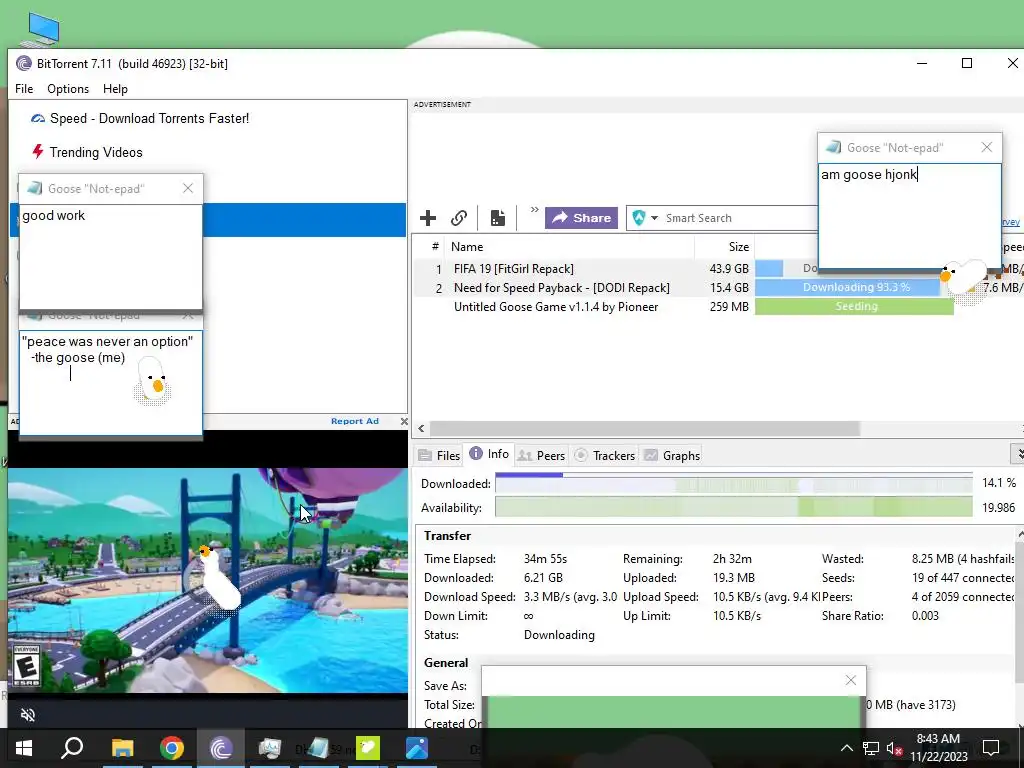This screenshot has width=1024, height=768.
Task: Switch to the Trackers tab
Action: 604,455
